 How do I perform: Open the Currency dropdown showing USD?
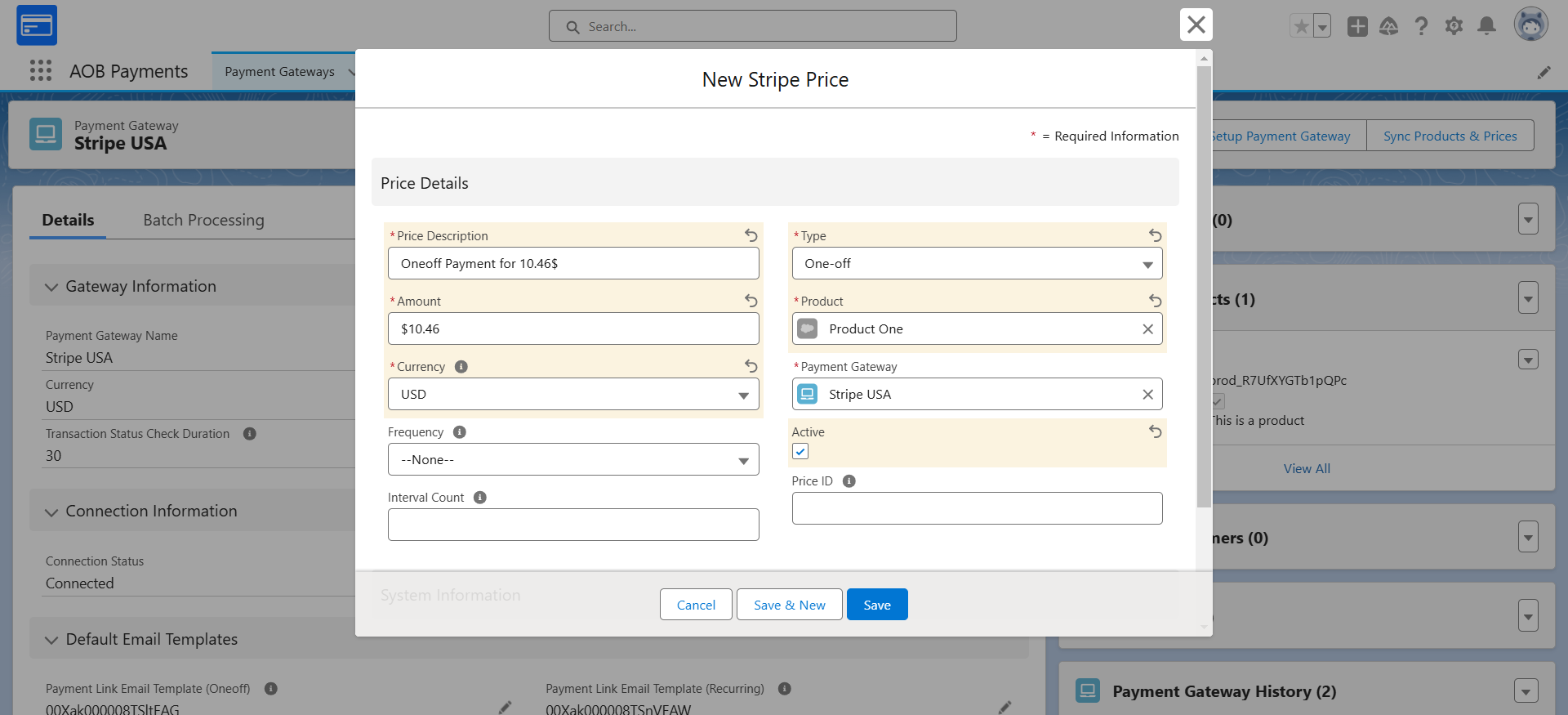[x=573, y=394]
